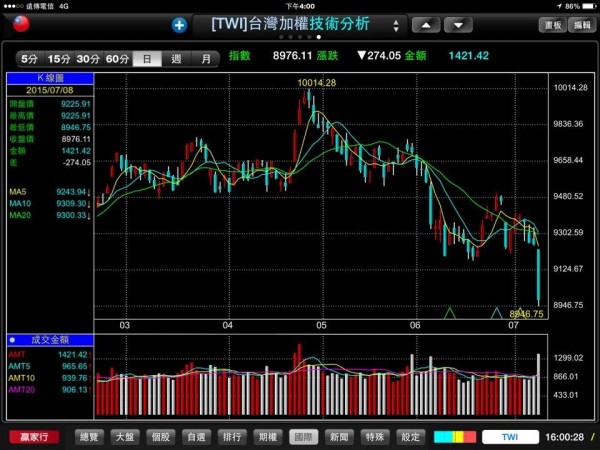Tap the 成交金額 panel header
The height and width of the screenshot is (450, 600).
point(50,340)
